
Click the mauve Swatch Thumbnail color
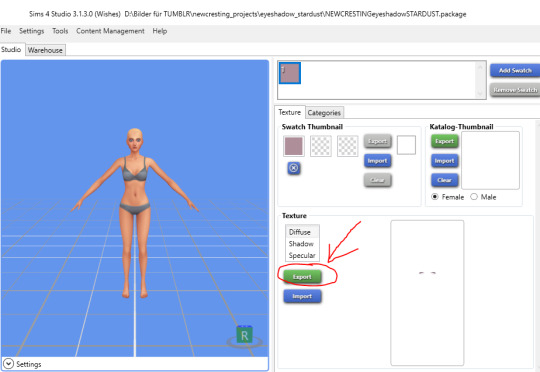[294, 146]
